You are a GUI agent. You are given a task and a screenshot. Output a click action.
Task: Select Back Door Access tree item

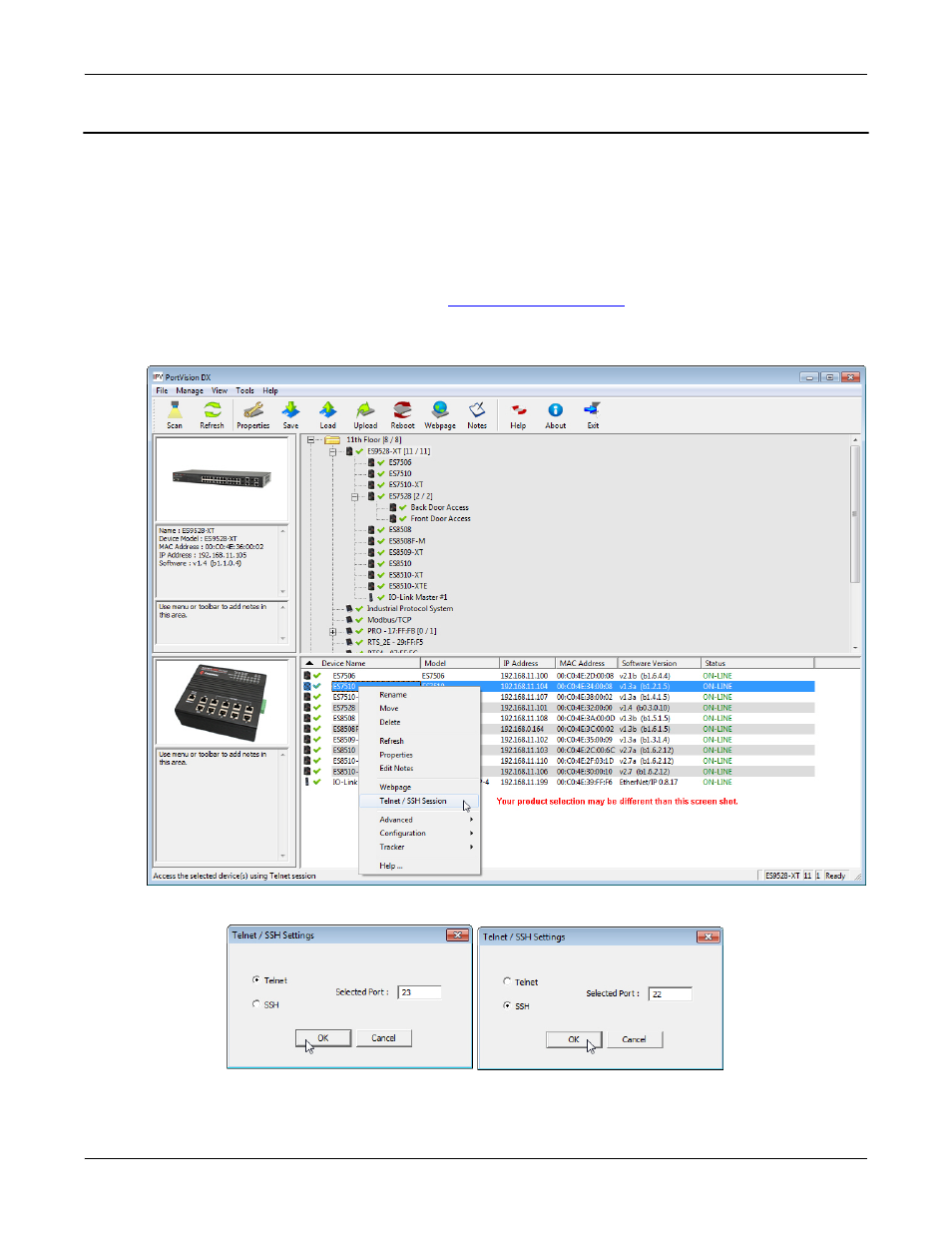(439, 507)
